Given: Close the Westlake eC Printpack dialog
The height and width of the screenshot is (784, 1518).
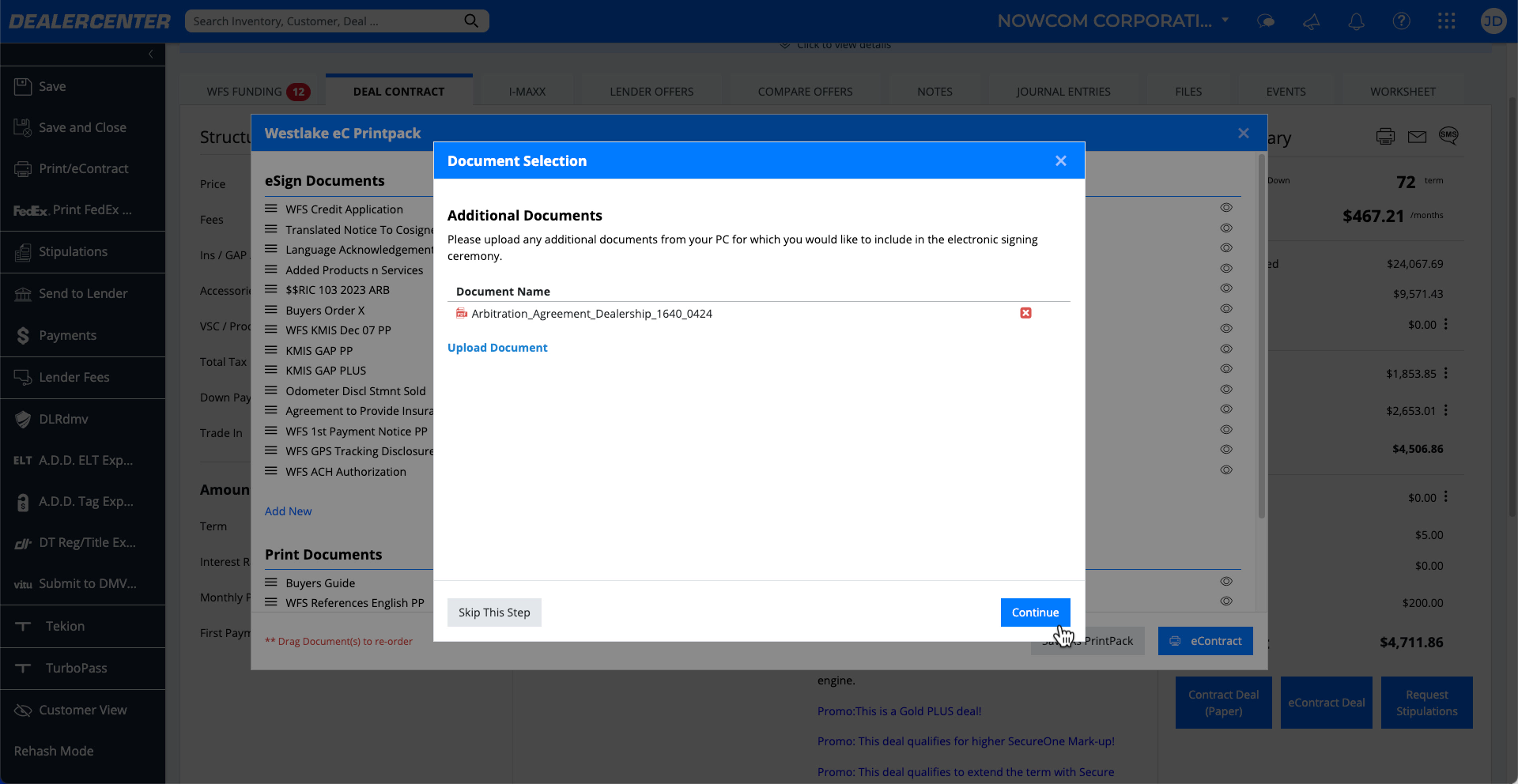Looking at the screenshot, I should 1244,134.
